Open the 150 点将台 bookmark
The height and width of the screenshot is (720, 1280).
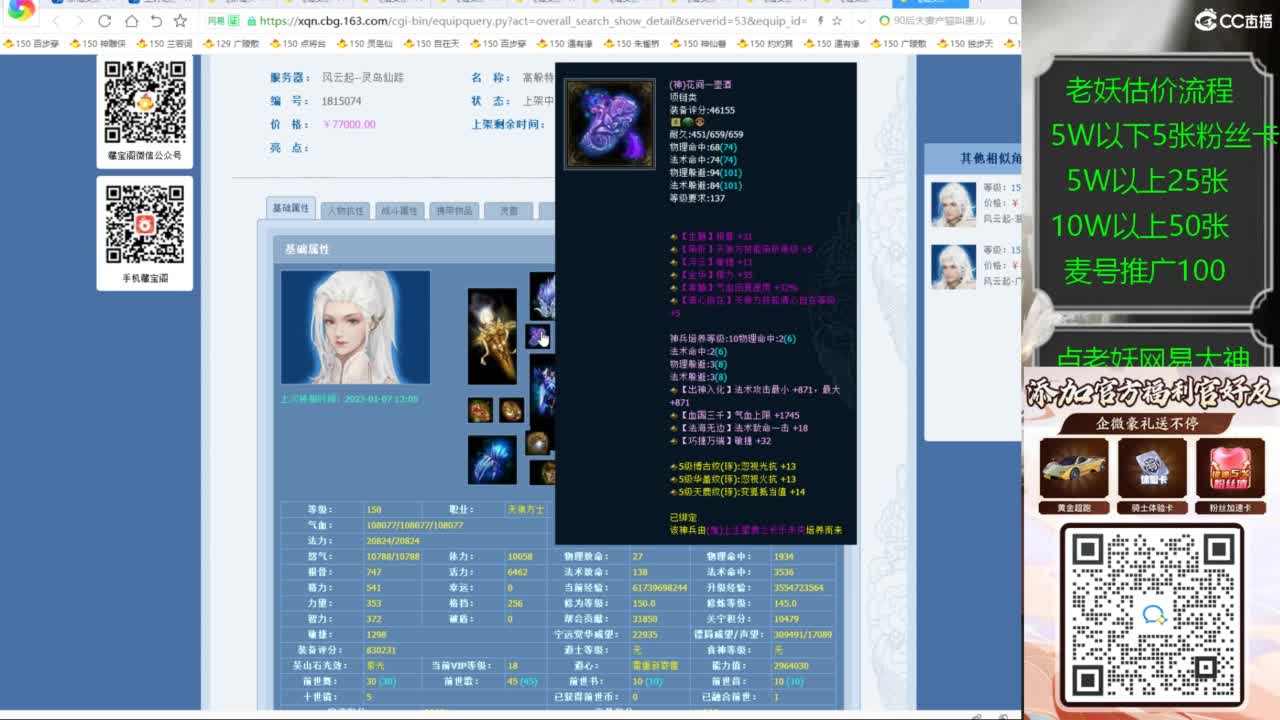pyautogui.click(x=298, y=44)
